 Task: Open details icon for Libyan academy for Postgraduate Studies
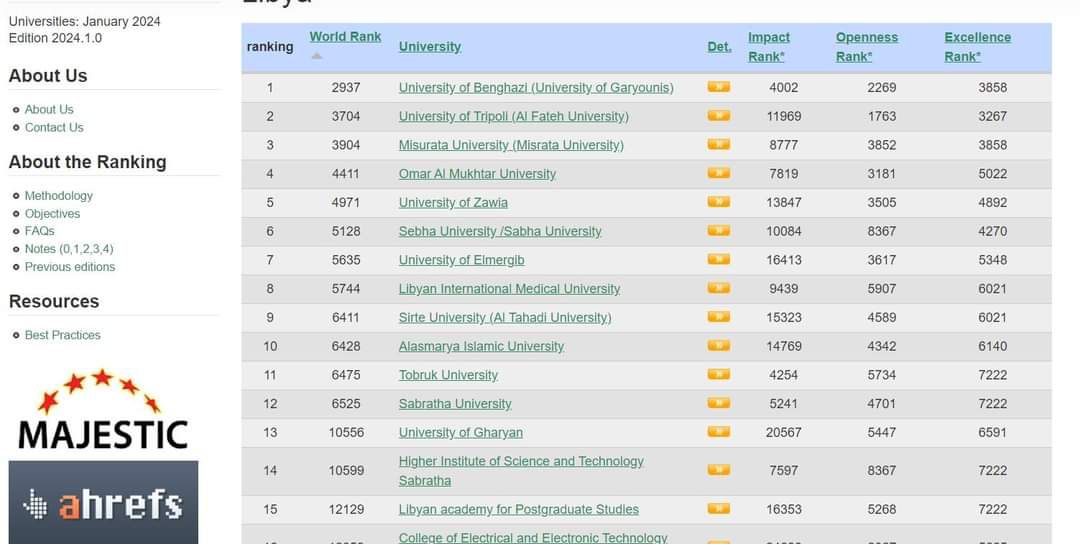(718, 509)
